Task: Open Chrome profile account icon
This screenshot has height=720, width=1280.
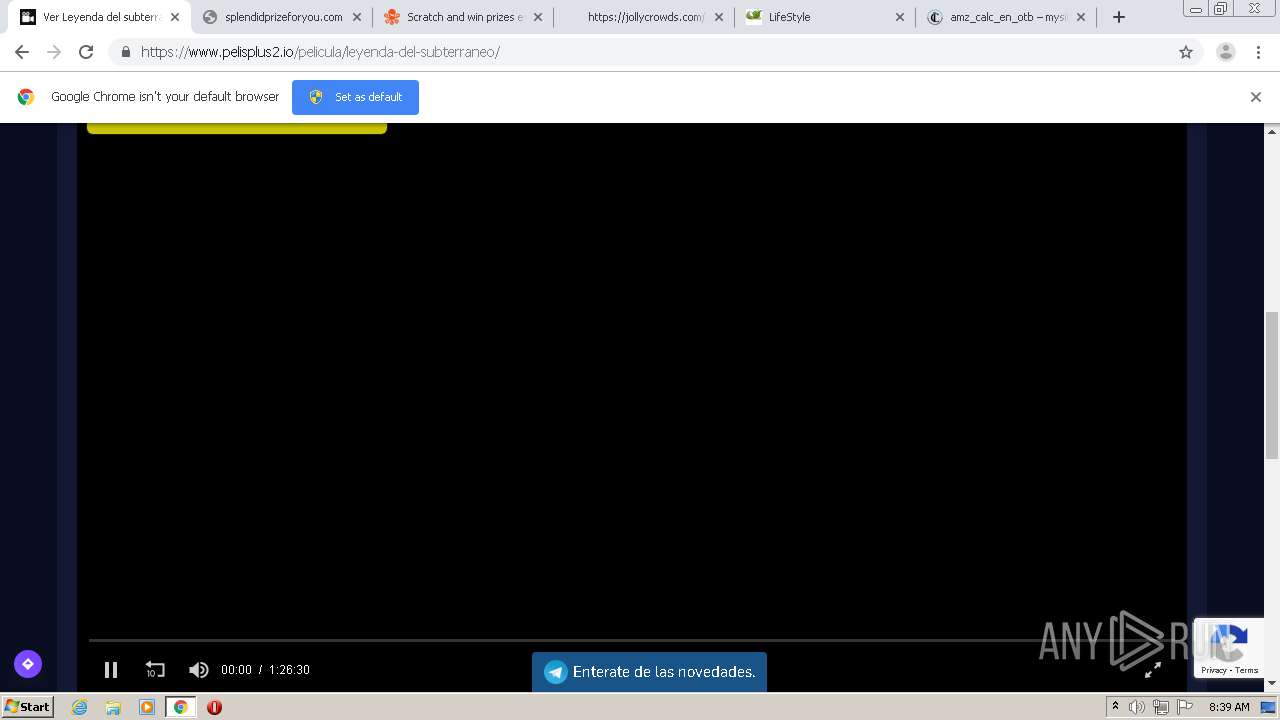Action: click(1226, 52)
